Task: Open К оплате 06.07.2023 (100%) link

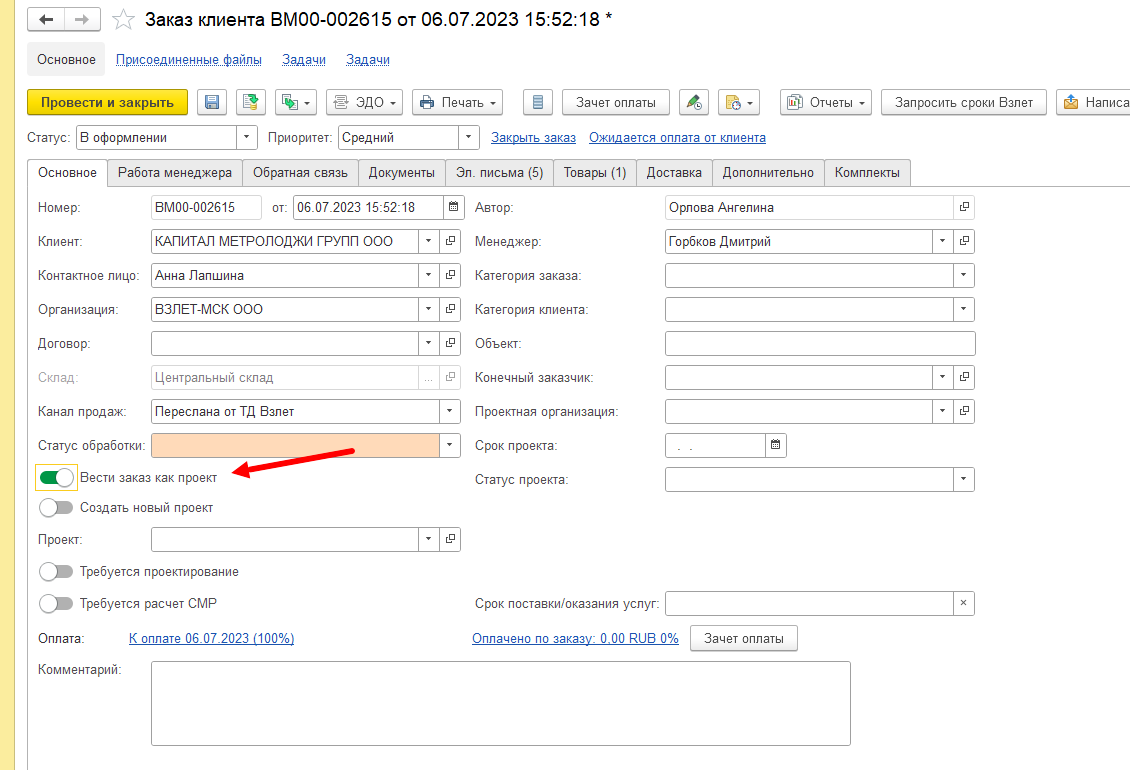Action: (x=211, y=639)
